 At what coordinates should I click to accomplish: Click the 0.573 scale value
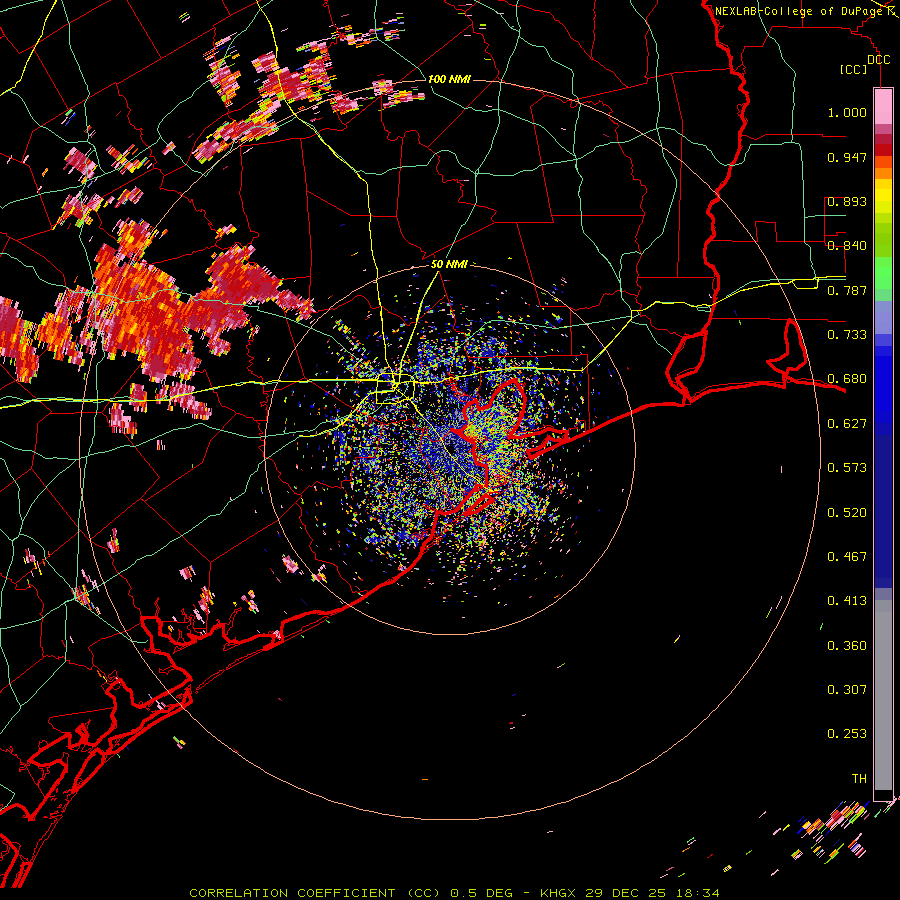pyautogui.click(x=847, y=468)
